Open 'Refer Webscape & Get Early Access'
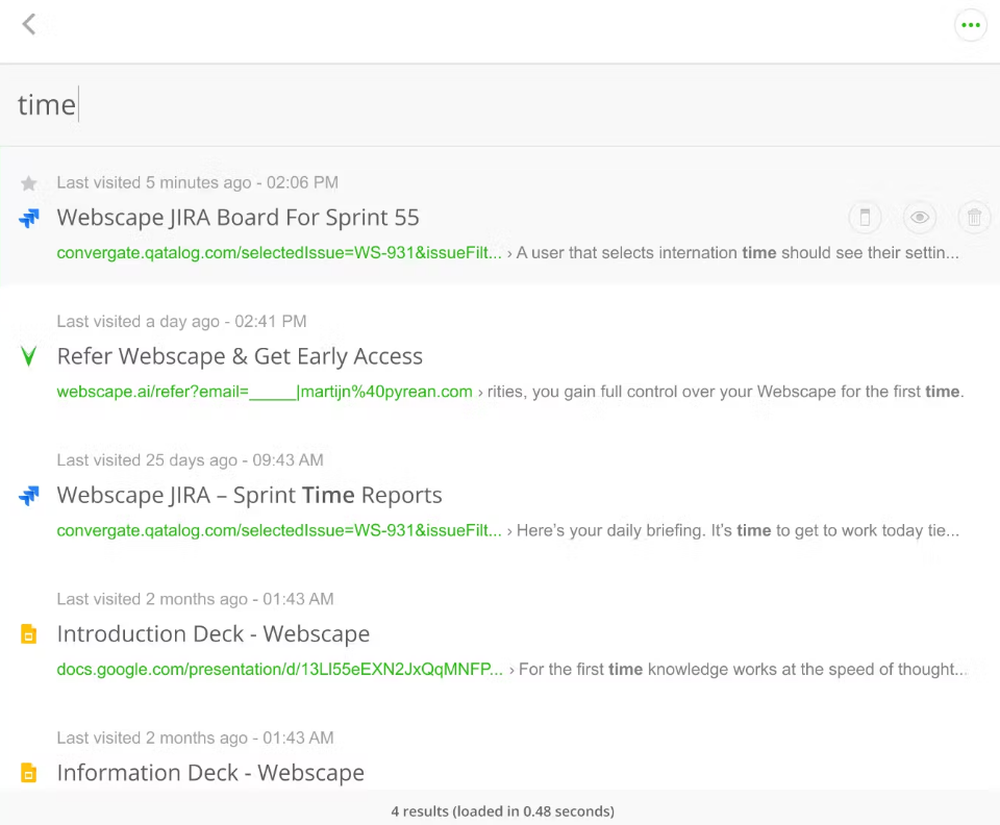This screenshot has height=825, width=1000. coord(240,356)
